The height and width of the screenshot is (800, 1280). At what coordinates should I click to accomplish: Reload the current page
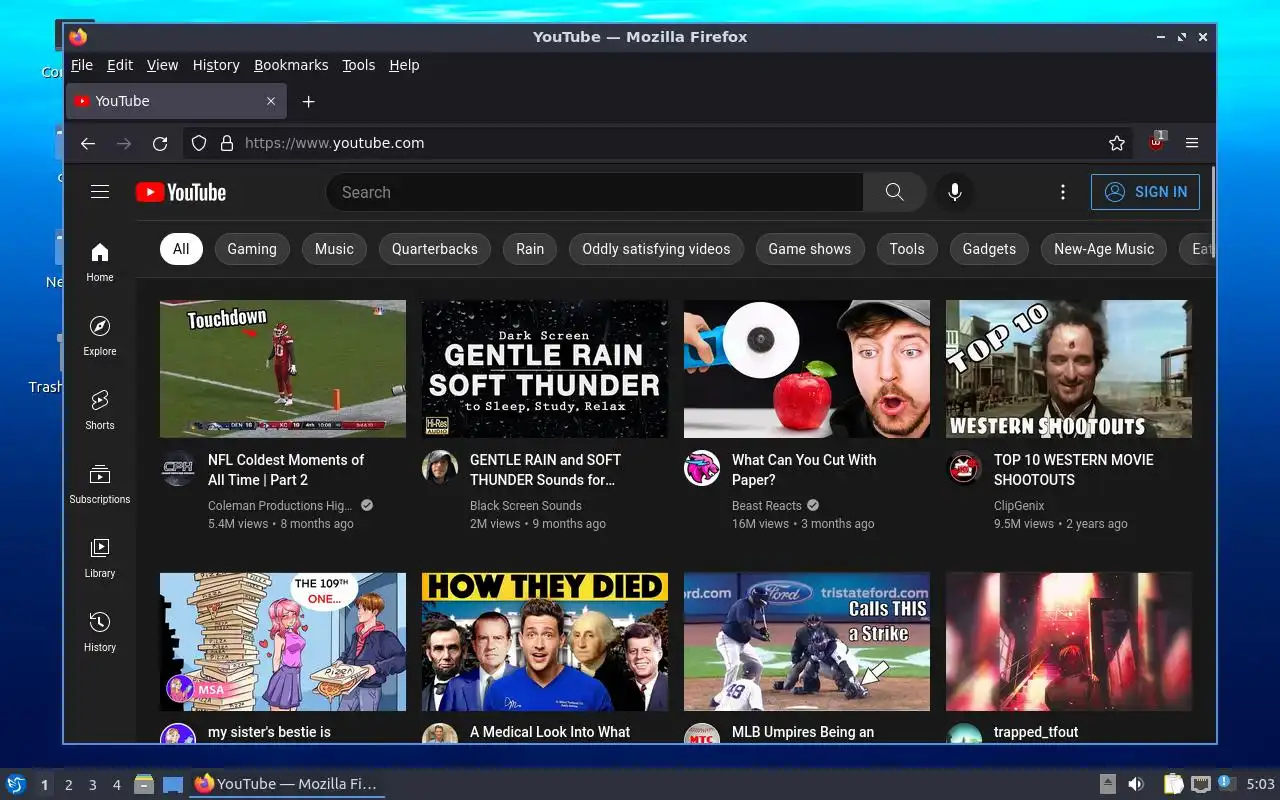tap(160, 143)
